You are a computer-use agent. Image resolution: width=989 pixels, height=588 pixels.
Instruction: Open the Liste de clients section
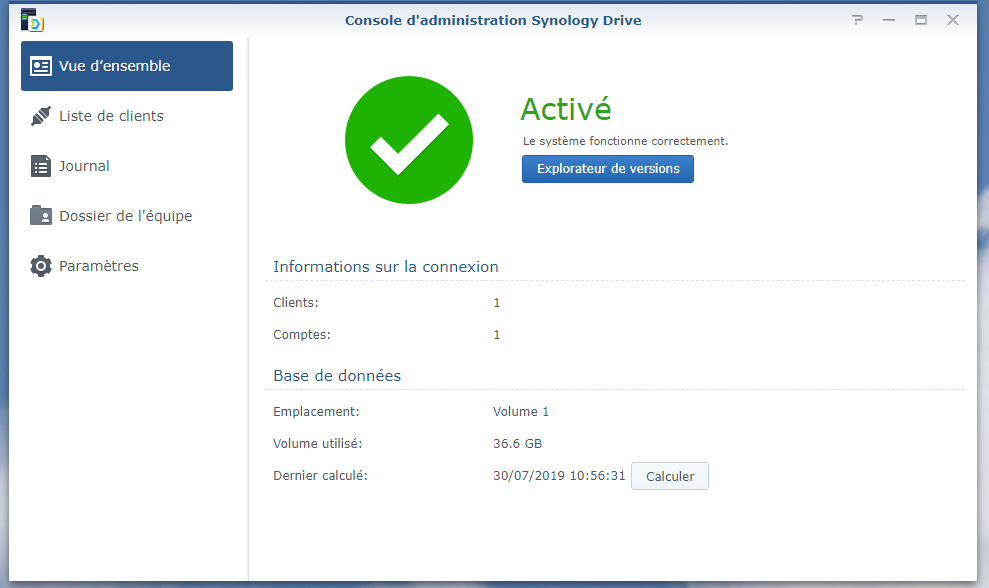click(127, 116)
